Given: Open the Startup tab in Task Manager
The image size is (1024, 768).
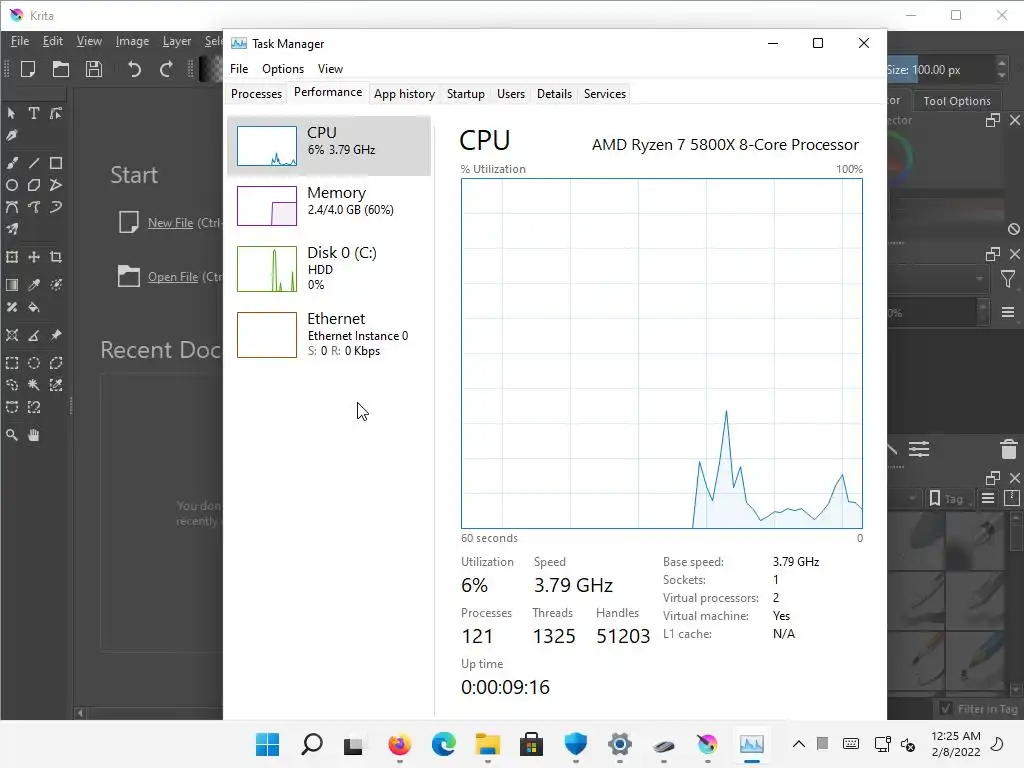Looking at the screenshot, I should pyautogui.click(x=466, y=94).
